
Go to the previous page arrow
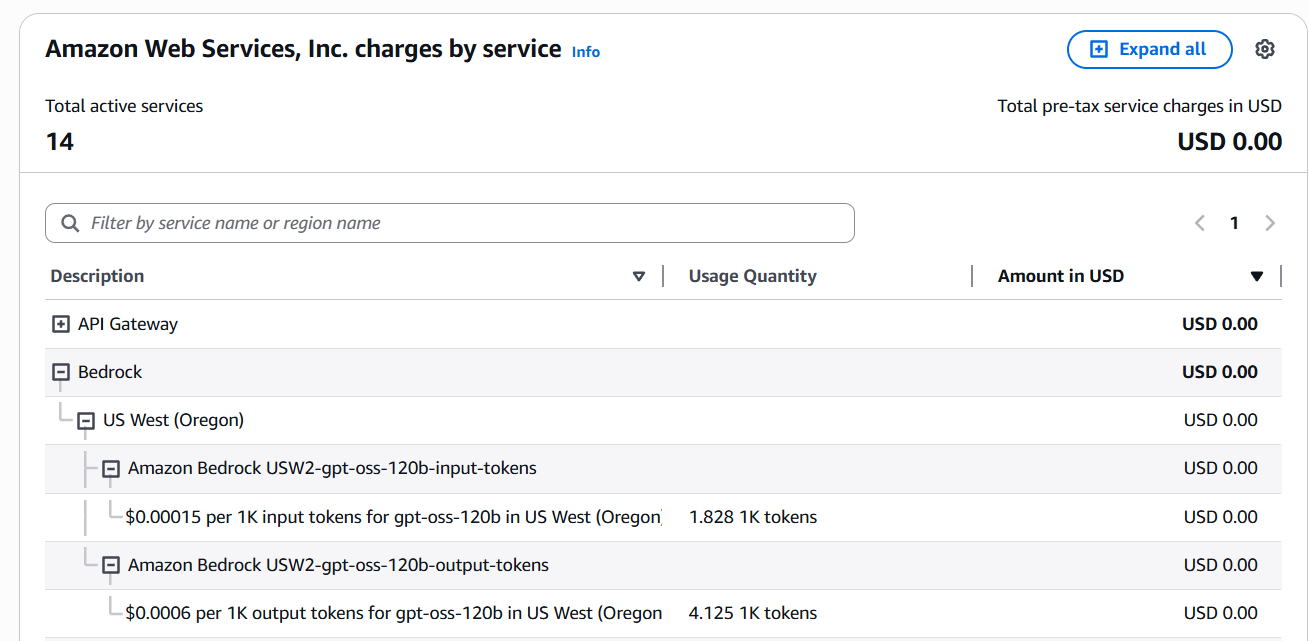pyautogui.click(x=1199, y=223)
